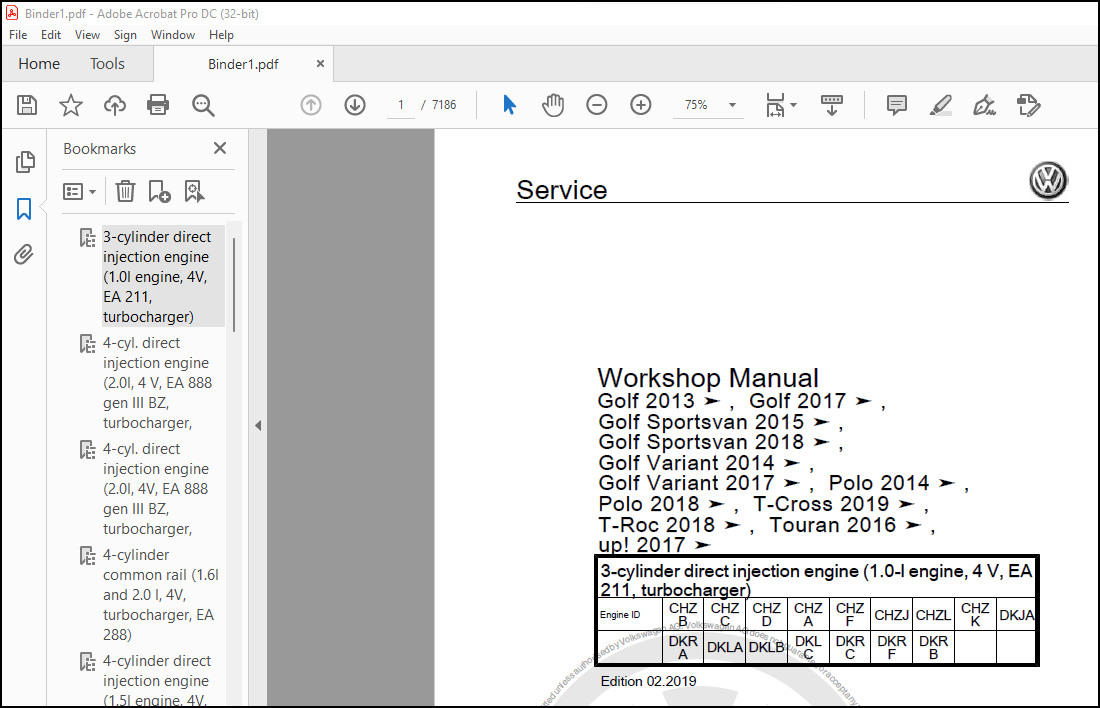This screenshot has width=1100, height=708.
Task: Open the Sign document pen icon
Action: pyautogui.click(x=984, y=105)
